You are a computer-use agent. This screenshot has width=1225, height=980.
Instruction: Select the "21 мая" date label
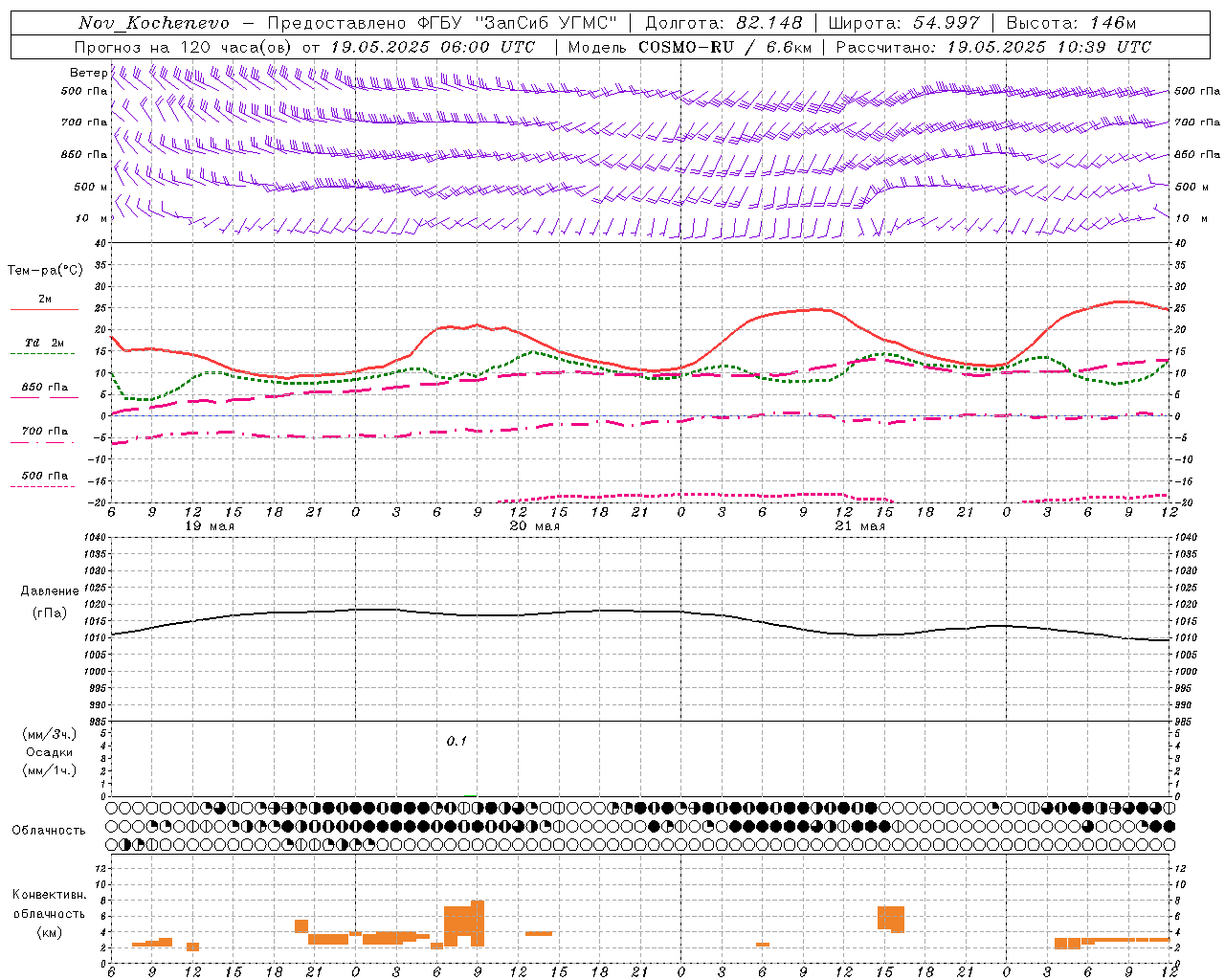(859, 526)
